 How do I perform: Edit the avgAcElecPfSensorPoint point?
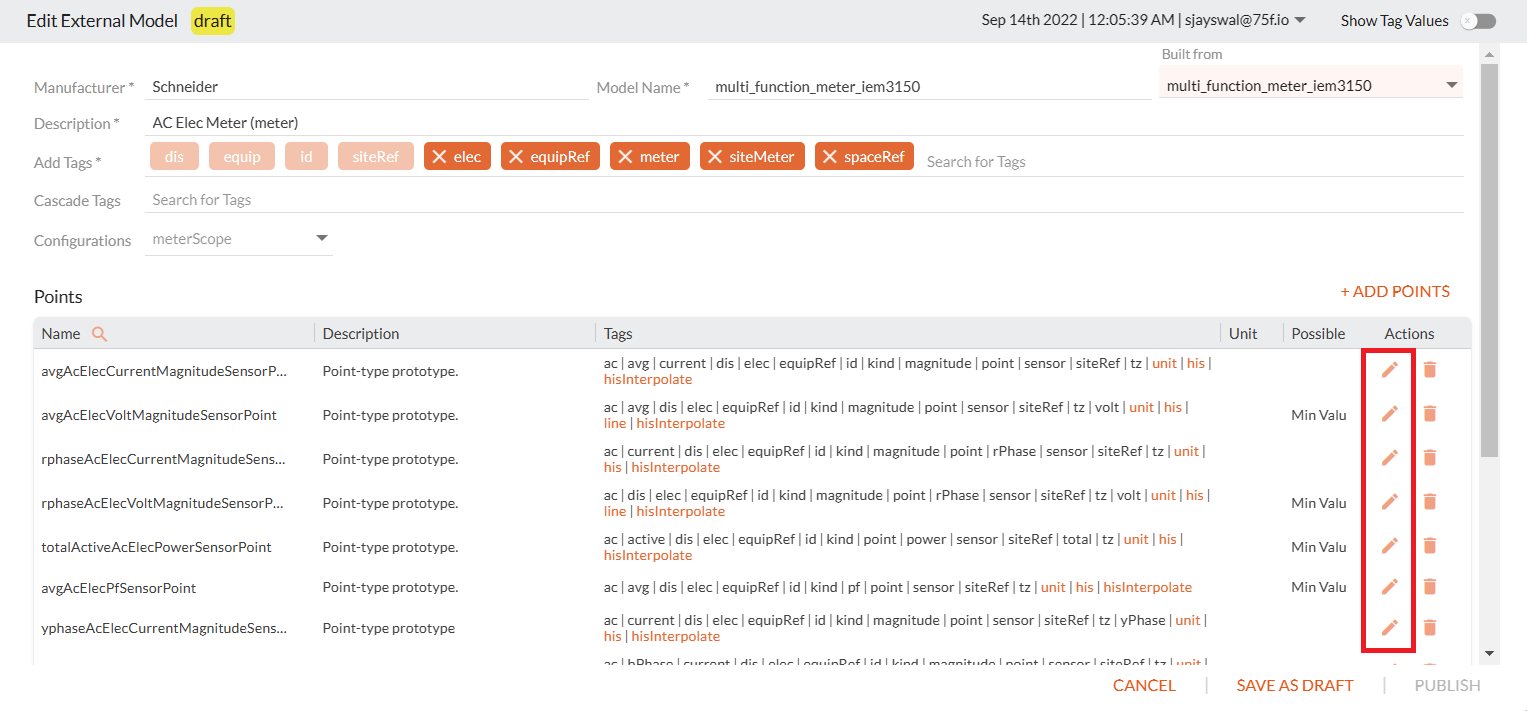point(1389,586)
